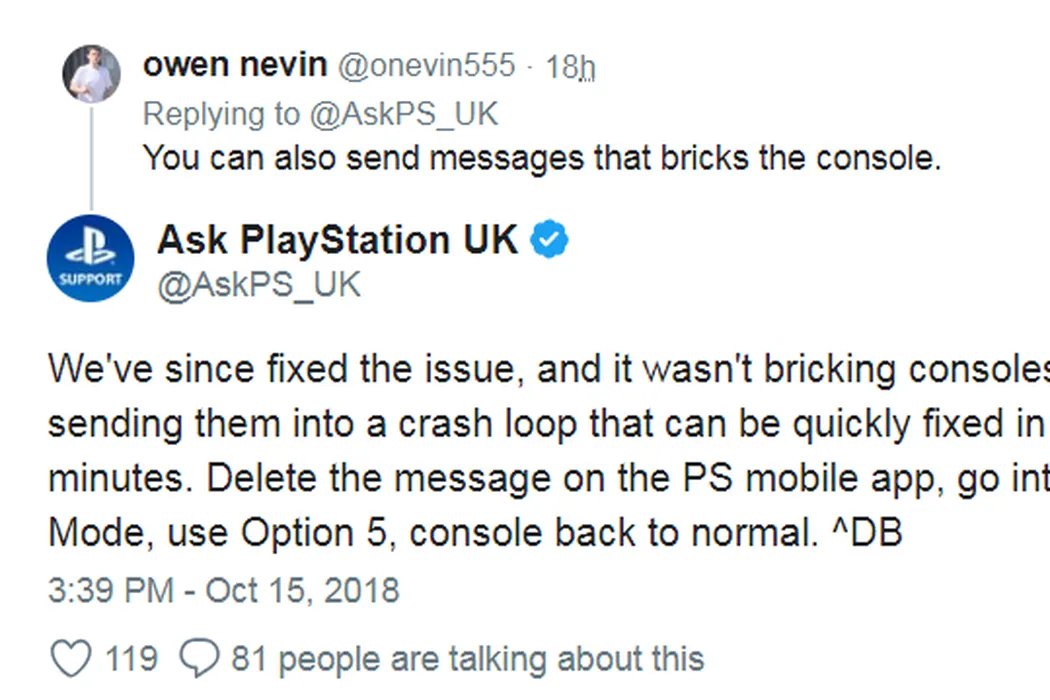
Task: Click the blue verified checkmark badge
Action: click(549, 240)
